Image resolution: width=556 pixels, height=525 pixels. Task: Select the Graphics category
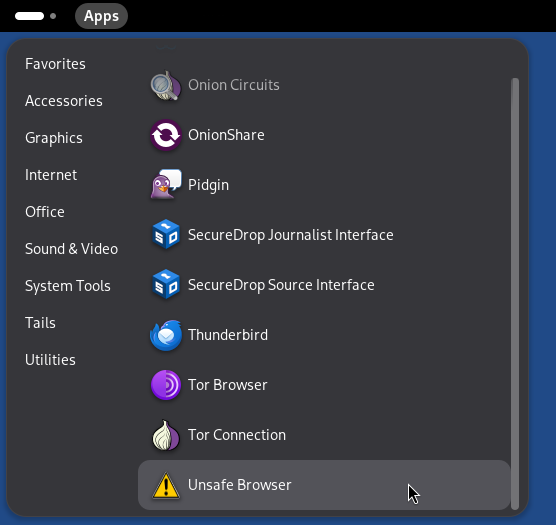pyautogui.click(x=54, y=138)
